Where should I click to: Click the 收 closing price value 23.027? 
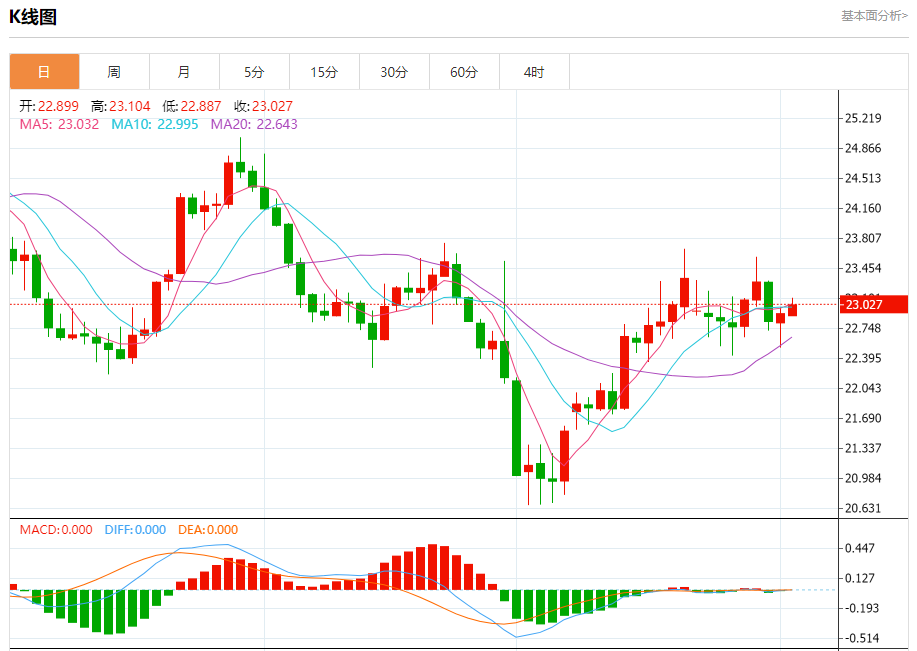pos(272,106)
